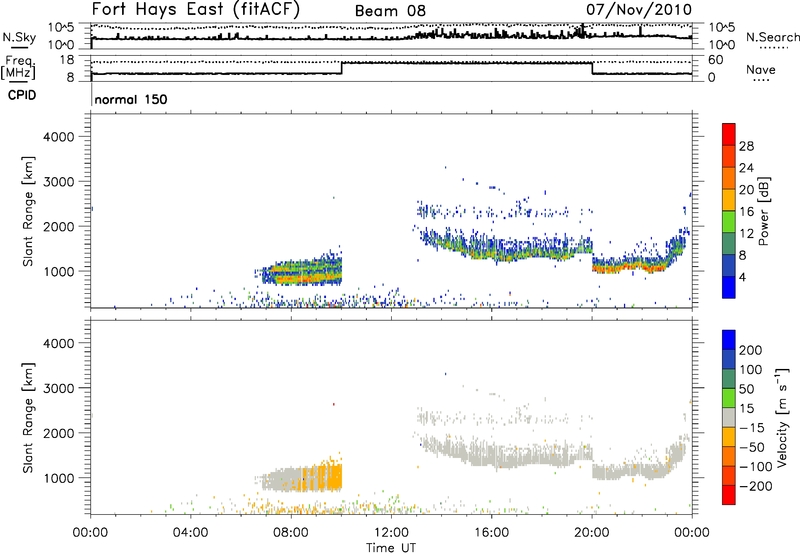Click the '4000' tick of the power panel
The width and height of the screenshot is (800, 554).
(x=59, y=137)
